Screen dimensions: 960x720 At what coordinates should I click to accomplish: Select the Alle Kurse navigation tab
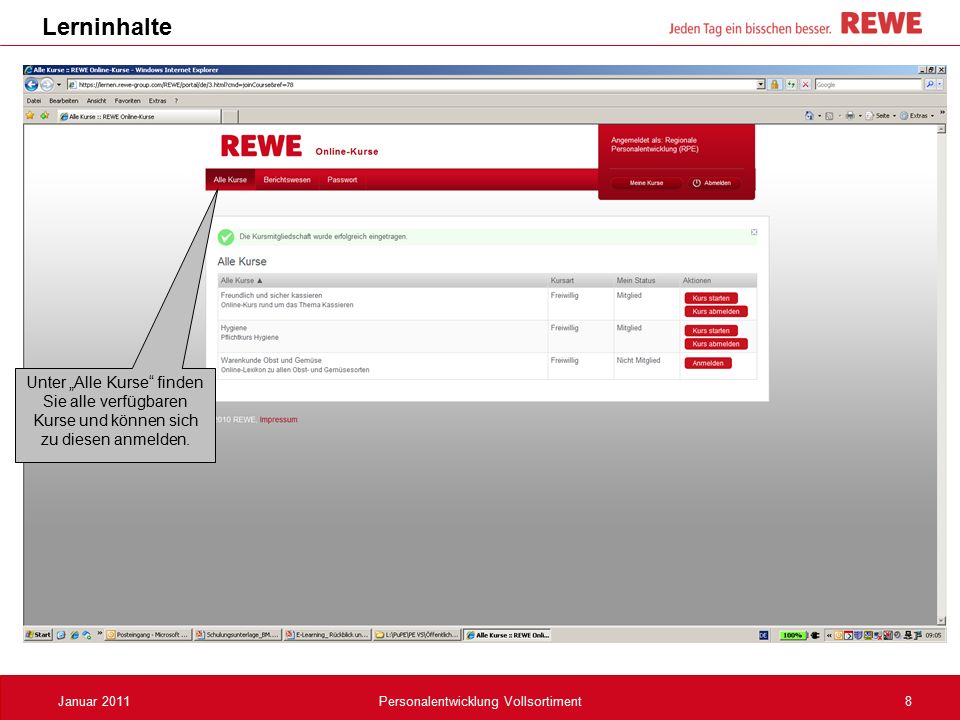[x=230, y=179]
